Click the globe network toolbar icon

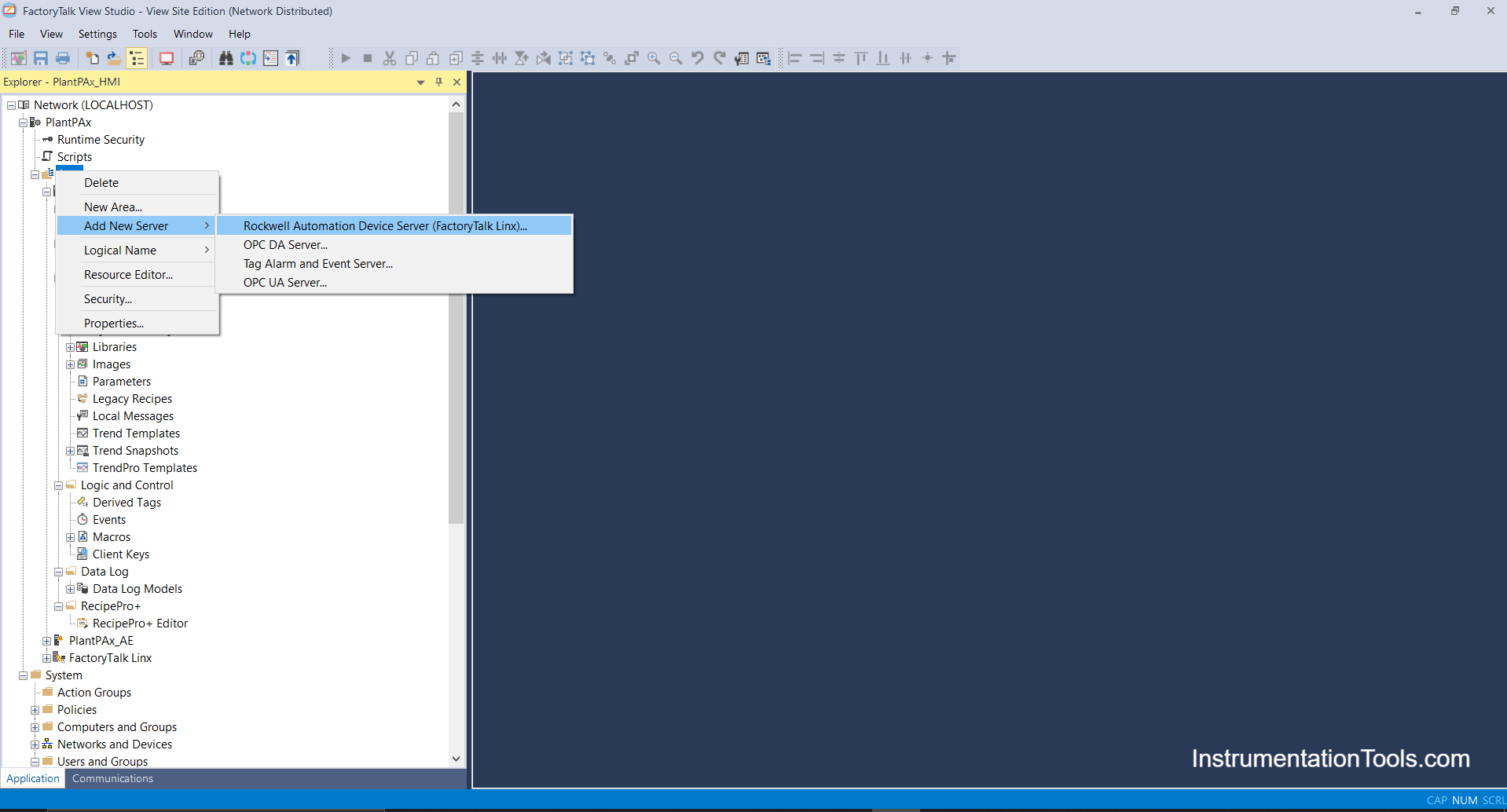(x=196, y=58)
